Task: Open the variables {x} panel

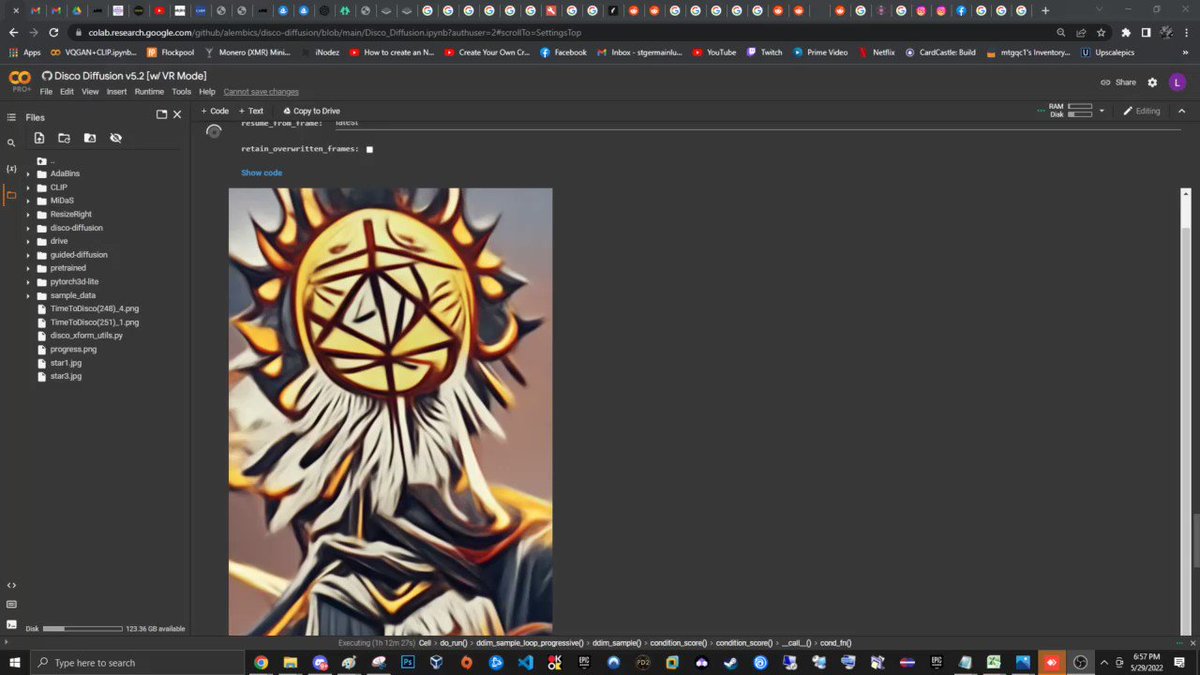Action: (11, 169)
